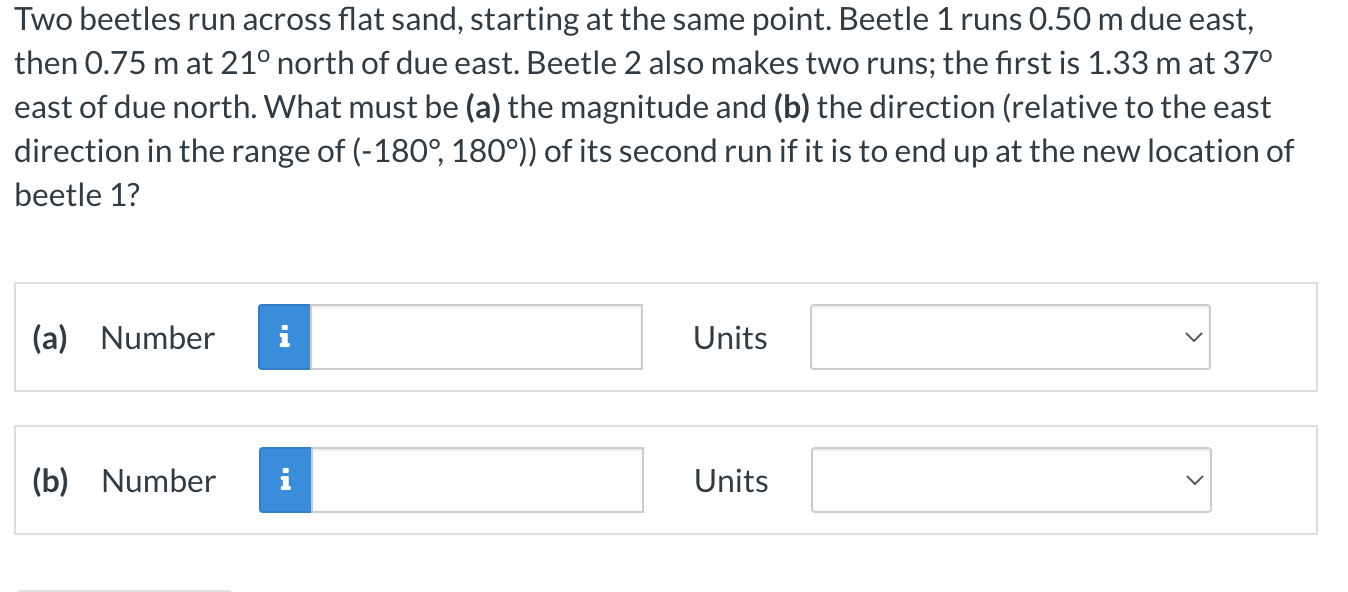Click the chevron icon in the second Units selector
Screen dimensions: 1348x592
coord(1191,480)
